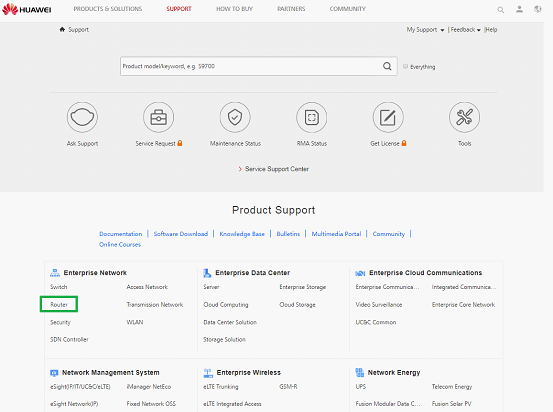The width and height of the screenshot is (553, 412).
Task: Open Community link under Product Support
Action: click(389, 234)
